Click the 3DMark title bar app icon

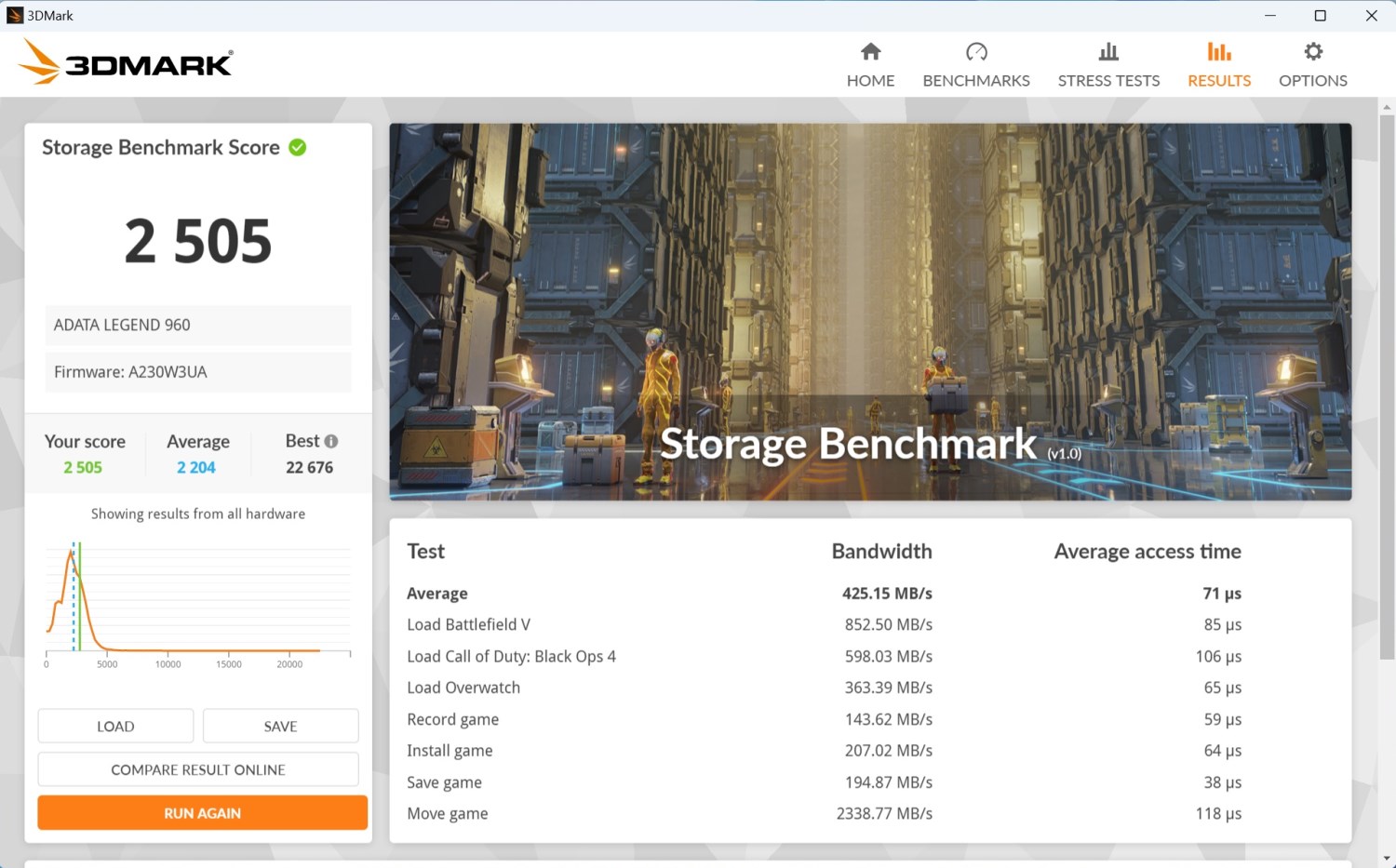pos(14,15)
